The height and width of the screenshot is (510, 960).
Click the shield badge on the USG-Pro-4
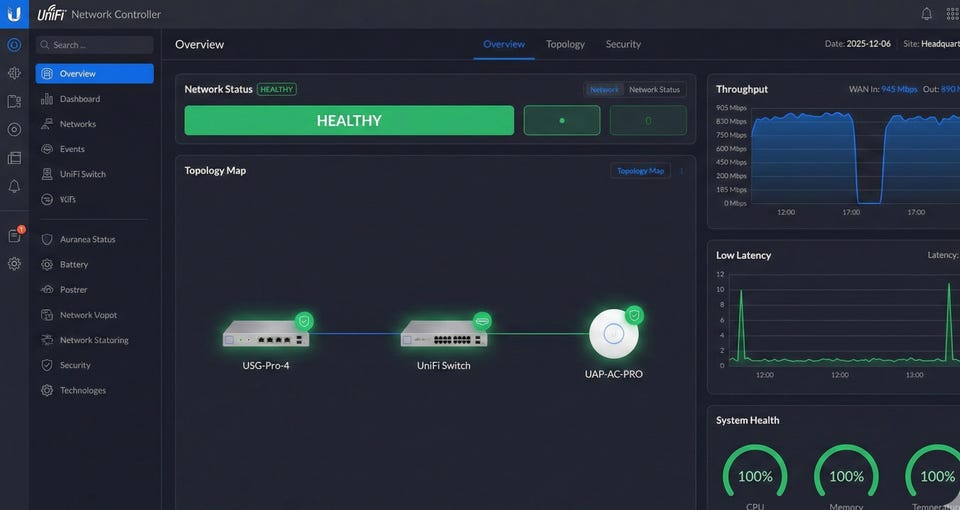coord(304,321)
